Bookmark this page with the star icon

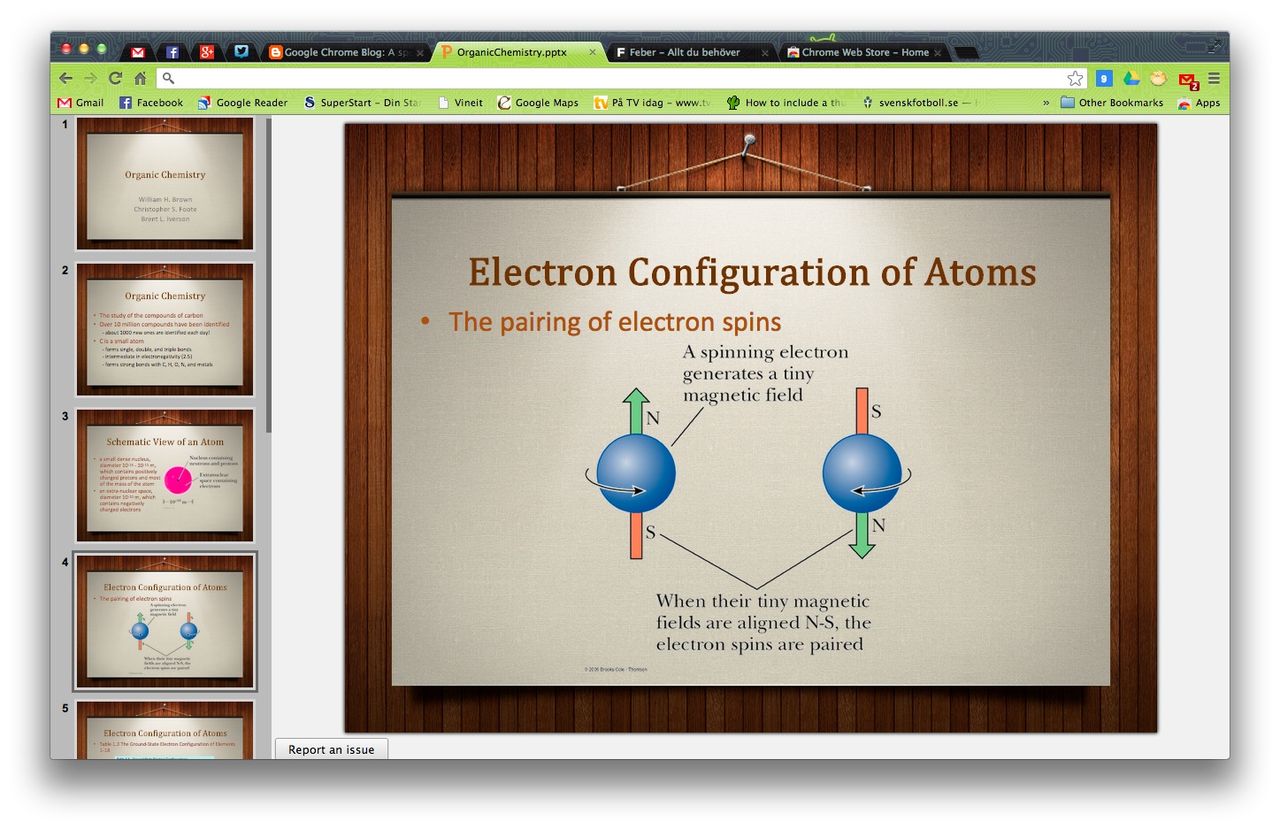[x=1075, y=78]
